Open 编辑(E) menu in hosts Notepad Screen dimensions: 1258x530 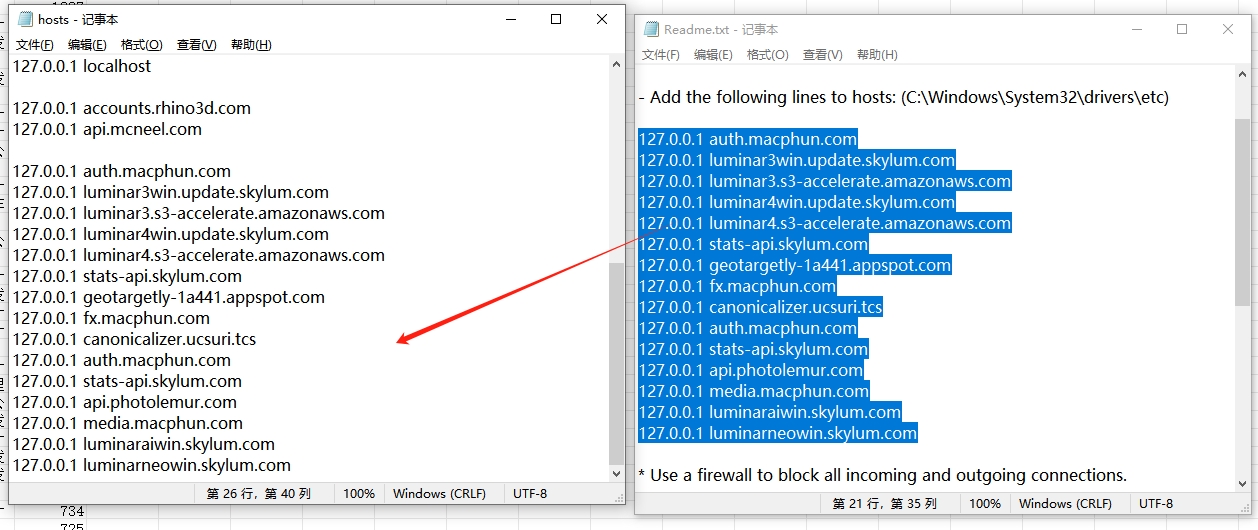[x=87, y=44]
